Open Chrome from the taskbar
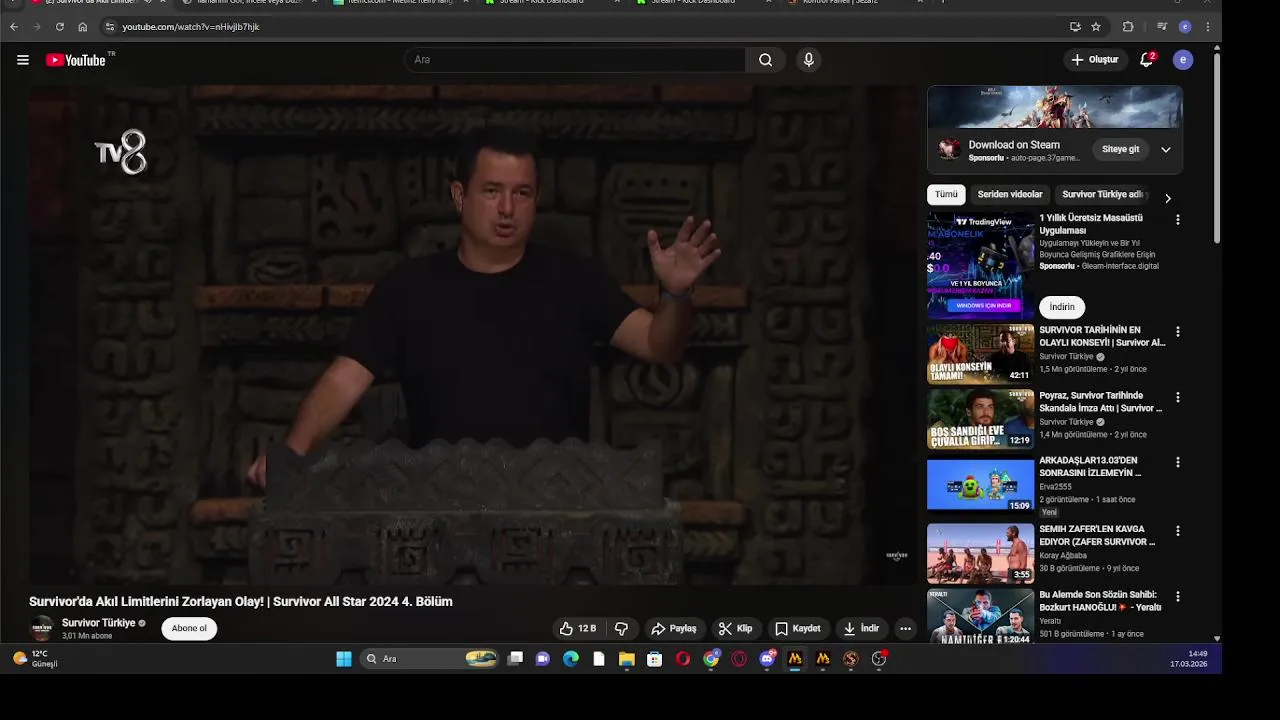Image resolution: width=1280 pixels, height=720 pixels. [711, 659]
